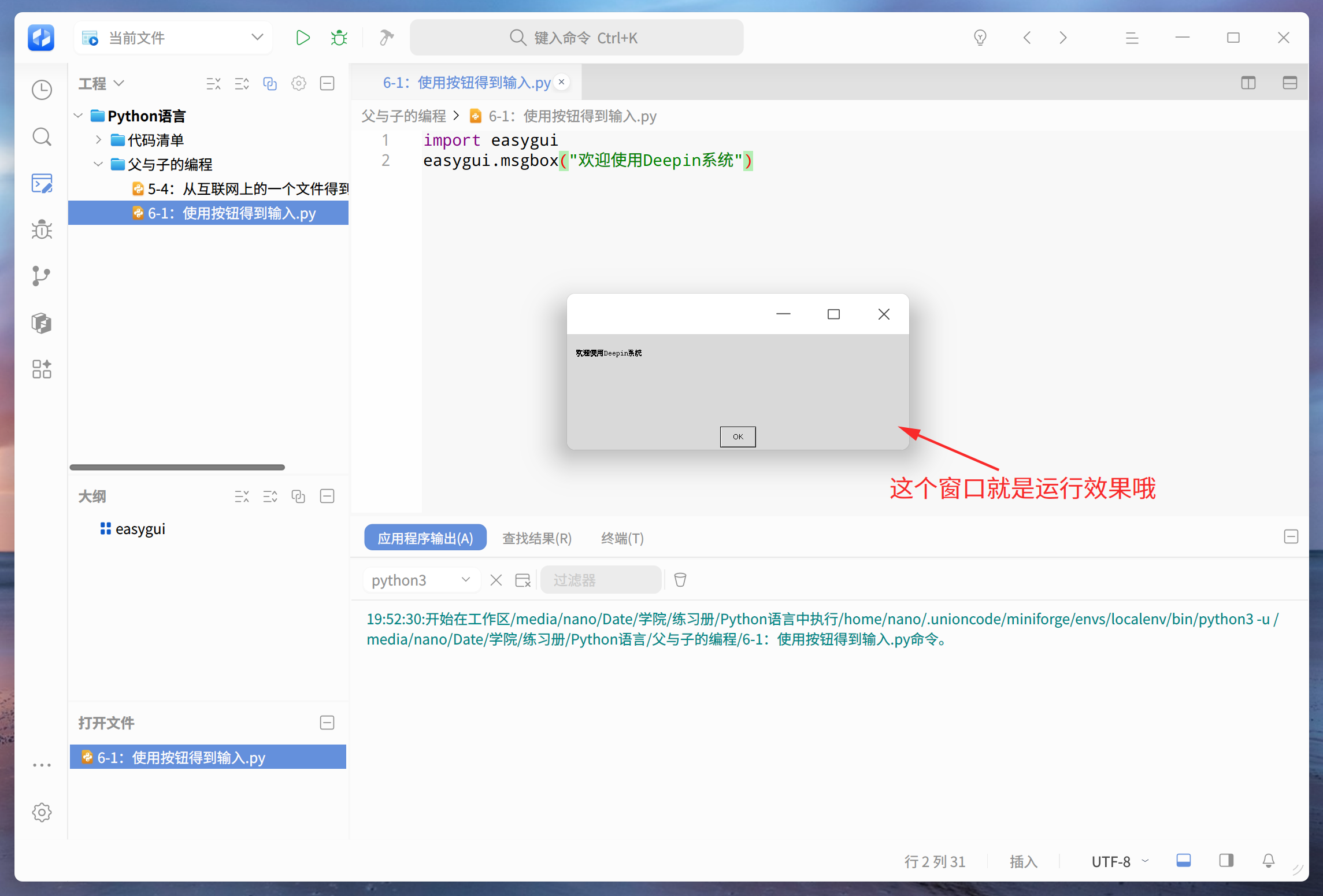1323x896 pixels.
Task: Open the notifications bell in status bar
Action: click(1268, 861)
